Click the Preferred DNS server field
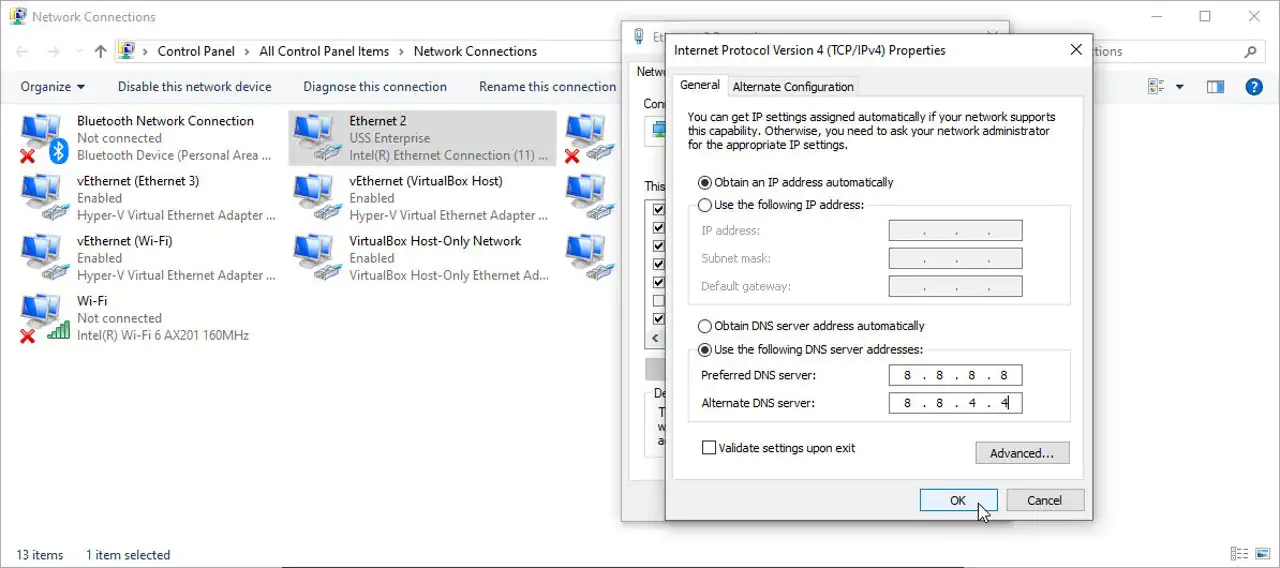This screenshot has height=568, width=1280. (x=955, y=376)
